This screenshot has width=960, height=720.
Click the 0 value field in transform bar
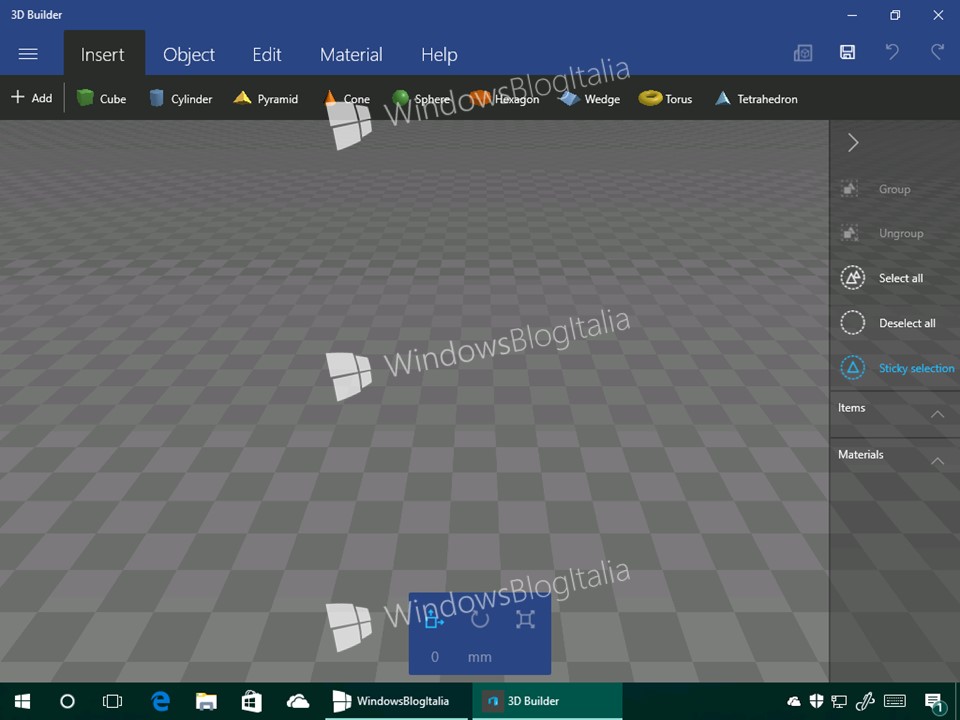(x=435, y=657)
